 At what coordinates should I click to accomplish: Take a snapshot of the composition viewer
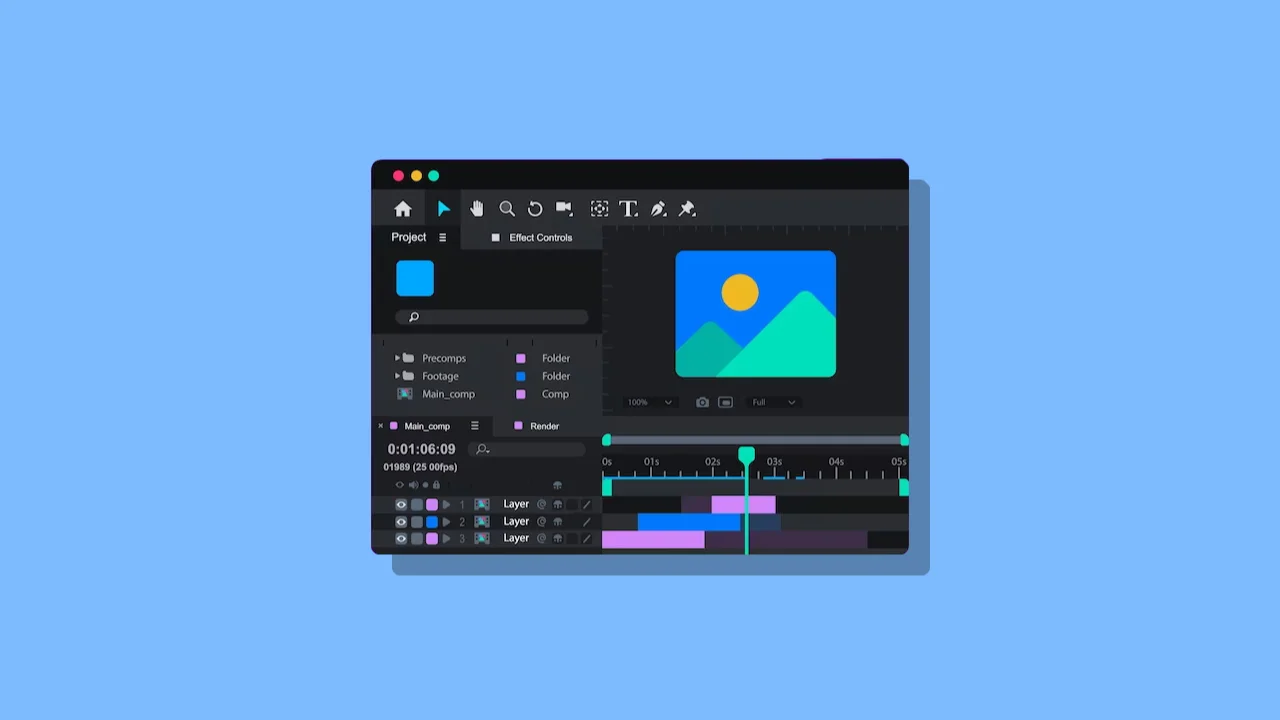pyautogui.click(x=702, y=402)
